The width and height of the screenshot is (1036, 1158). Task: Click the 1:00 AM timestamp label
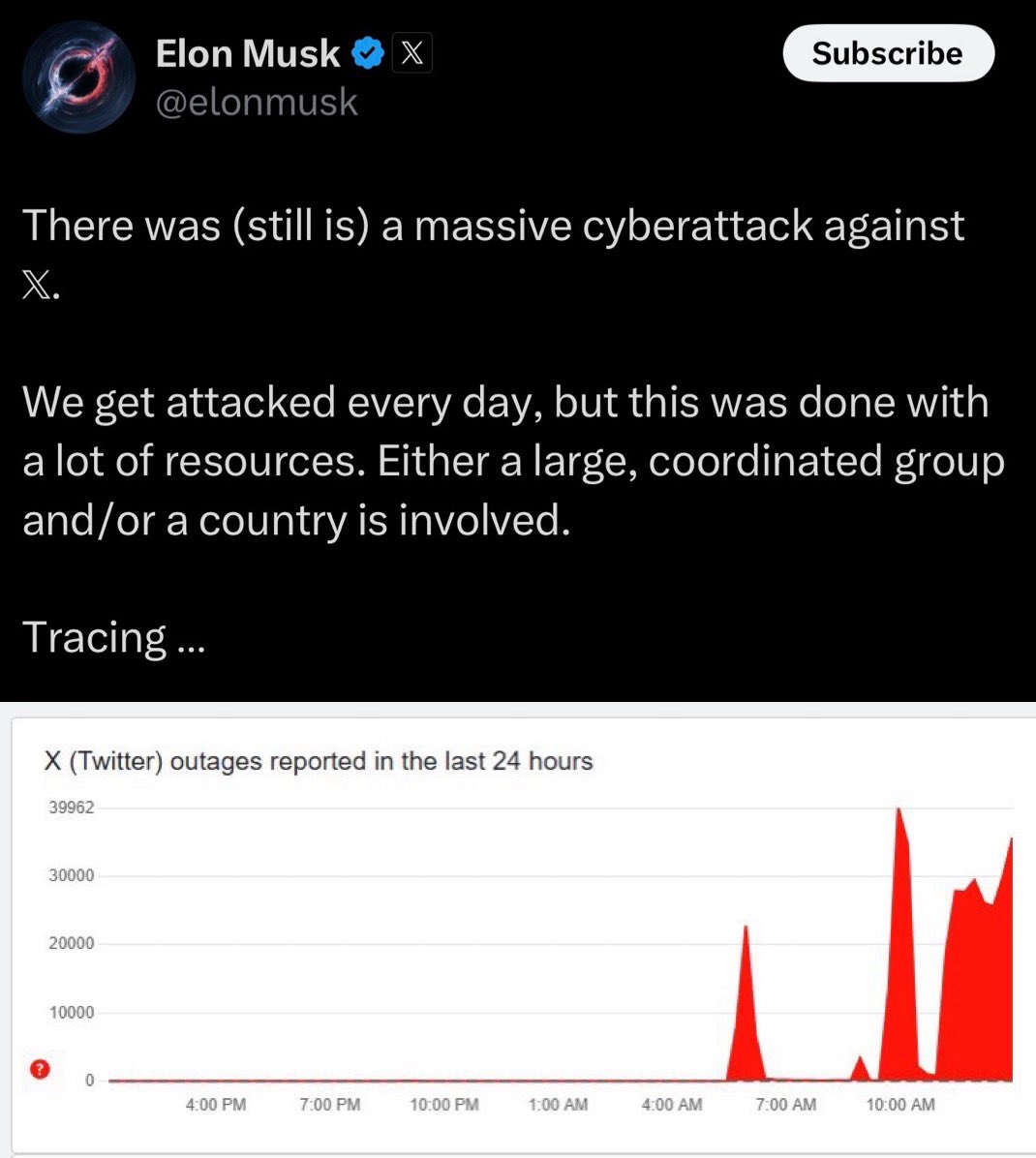(558, 1104)
